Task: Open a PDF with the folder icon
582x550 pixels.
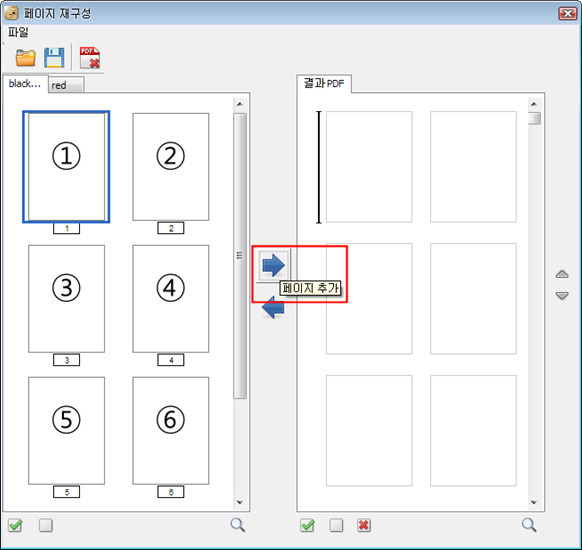Action: click(26, 58)
